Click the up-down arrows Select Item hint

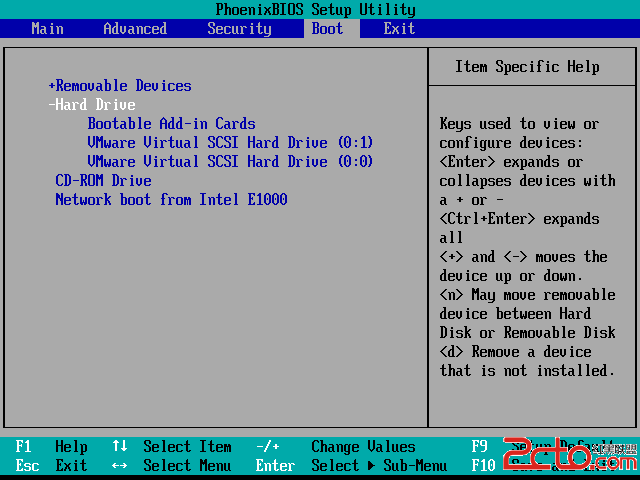pyautogui.click(x=171, y=447)
